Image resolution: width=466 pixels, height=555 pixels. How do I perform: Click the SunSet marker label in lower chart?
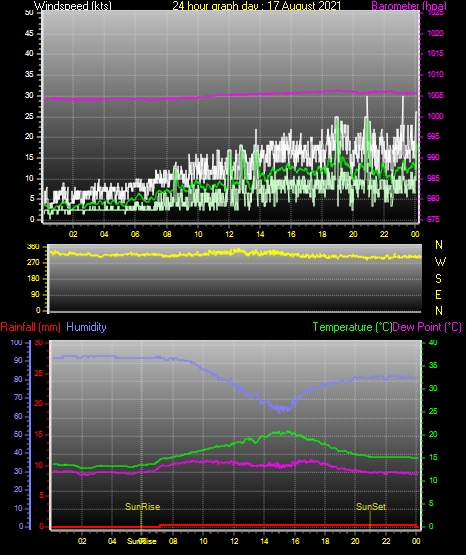tap(371, 507)
